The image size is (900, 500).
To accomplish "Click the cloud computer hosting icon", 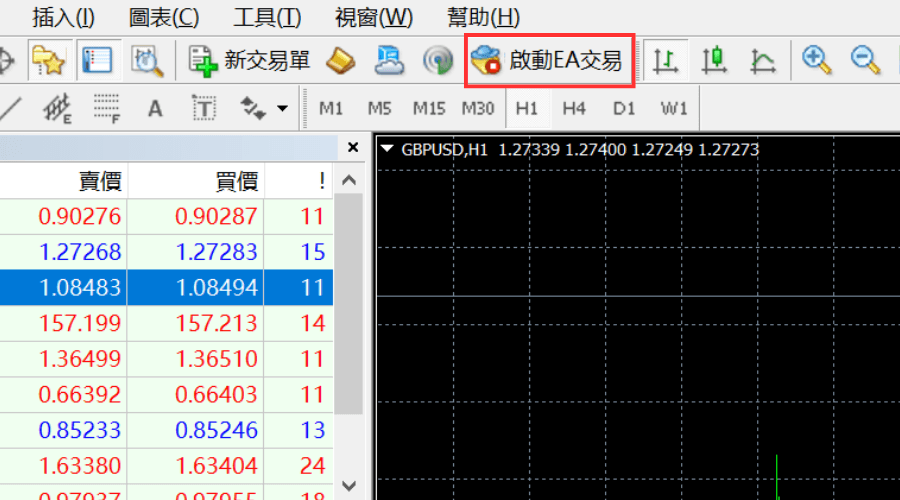I will tap(389, 60).
